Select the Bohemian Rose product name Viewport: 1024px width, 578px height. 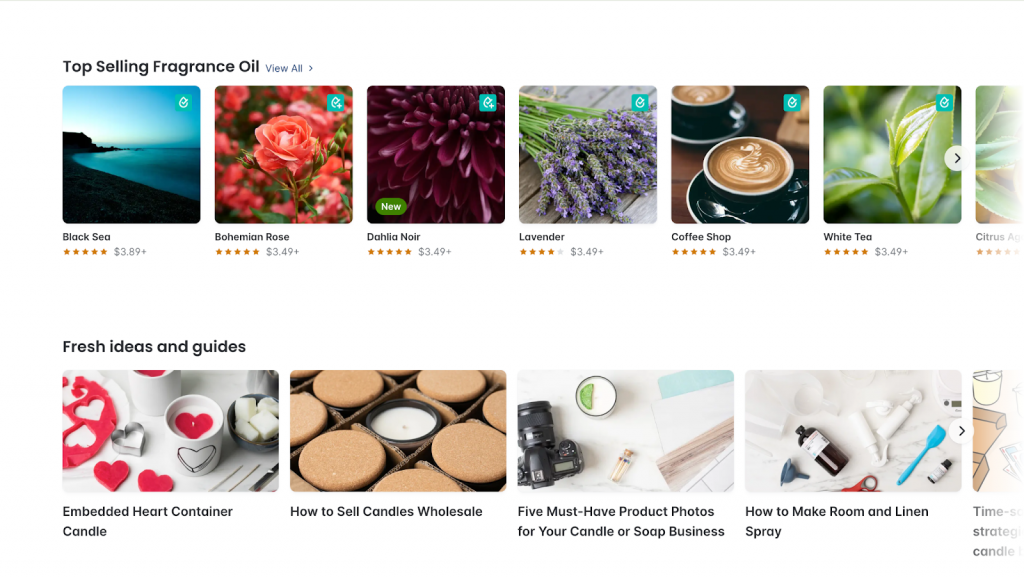pos(252,237)
